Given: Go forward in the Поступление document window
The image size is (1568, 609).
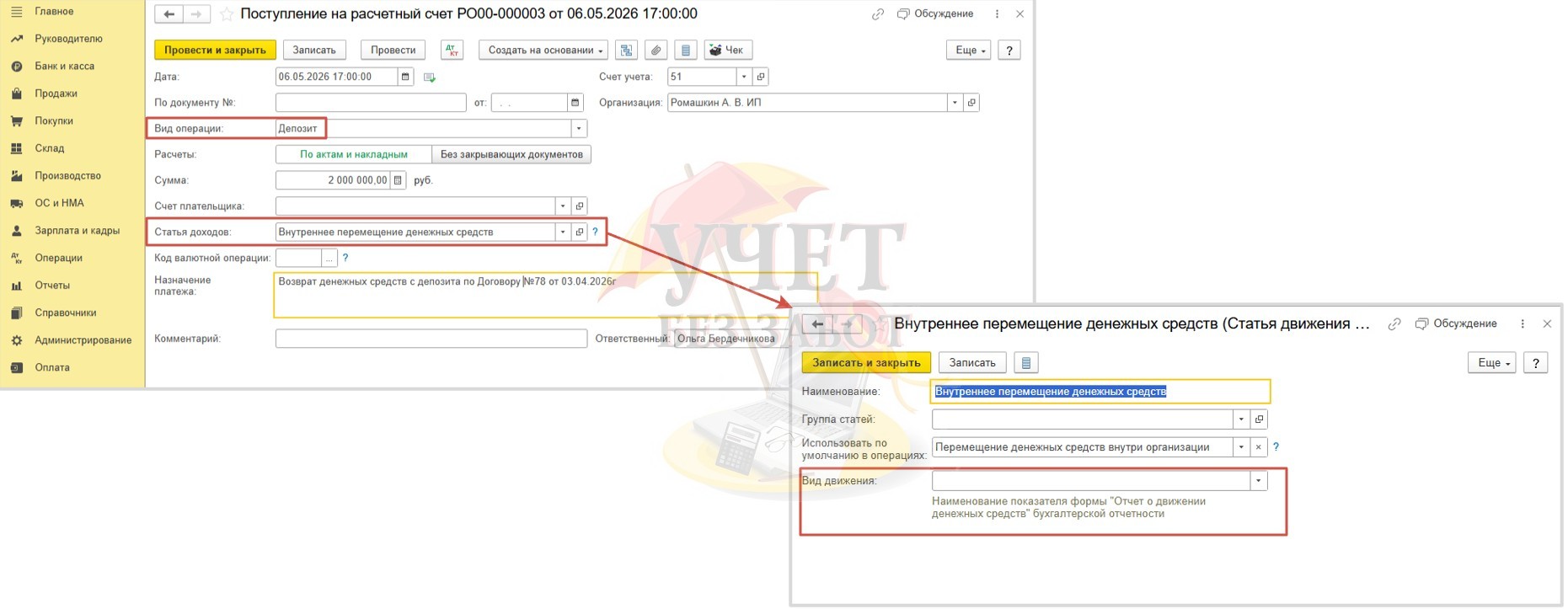Looking at the screenshot, I should click(196, 14).
